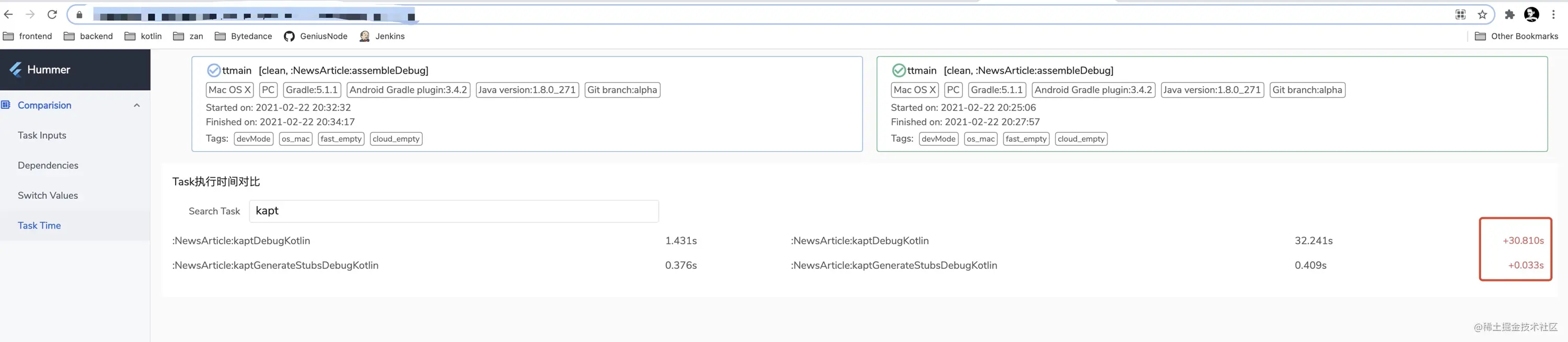The height and width of the screenshot is (342, 1568).
Task: Click the QR code icon in address bar
Action: click(x=1460, y=15)
